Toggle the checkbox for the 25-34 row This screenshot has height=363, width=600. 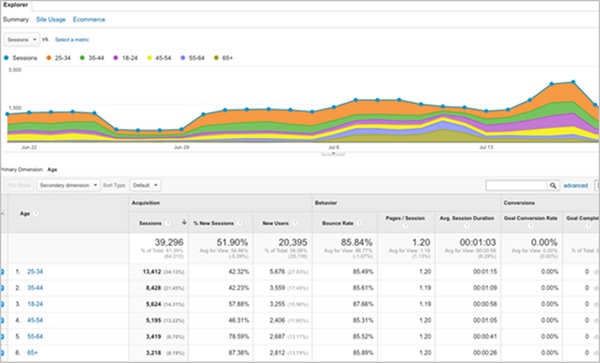[x=2, y=272]
